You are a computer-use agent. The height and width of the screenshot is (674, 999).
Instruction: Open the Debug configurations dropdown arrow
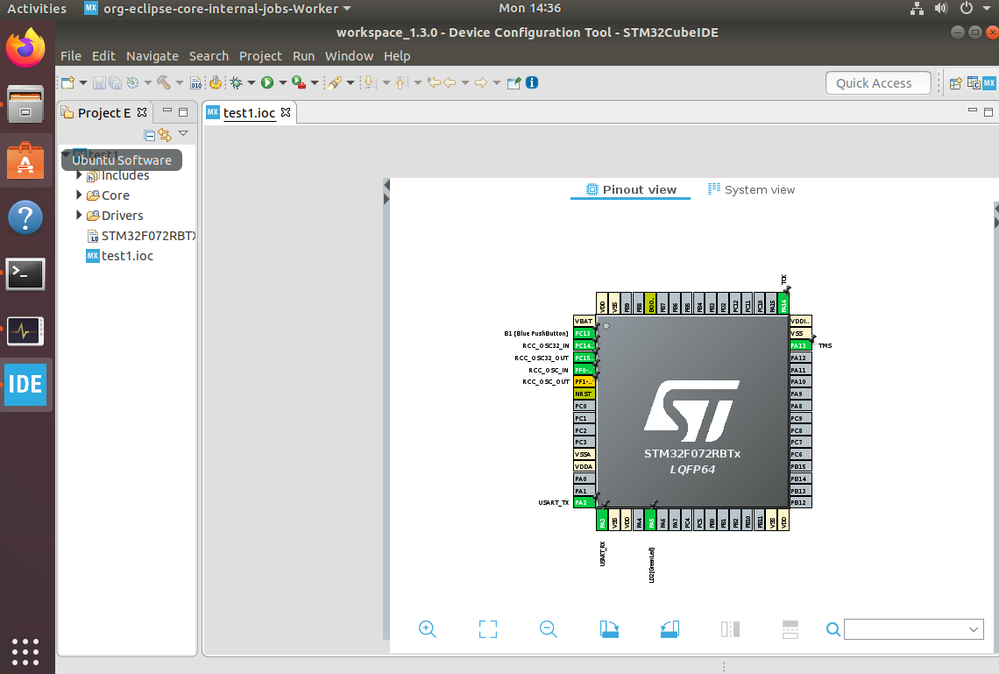pyautogui.click(x=251, y=83)
